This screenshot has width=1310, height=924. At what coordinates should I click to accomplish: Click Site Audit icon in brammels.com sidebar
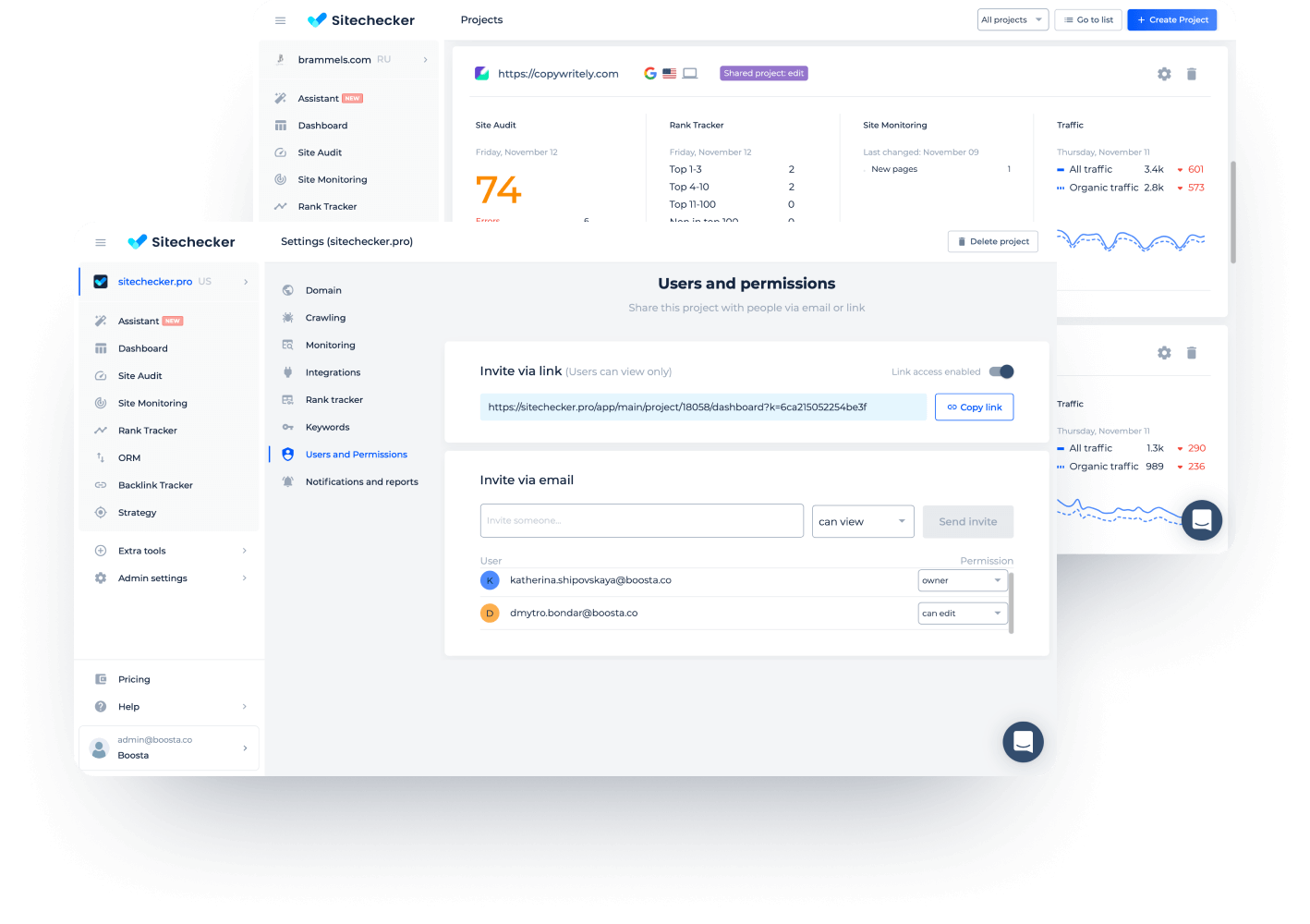pyautogui.click(x=280, y=153)
